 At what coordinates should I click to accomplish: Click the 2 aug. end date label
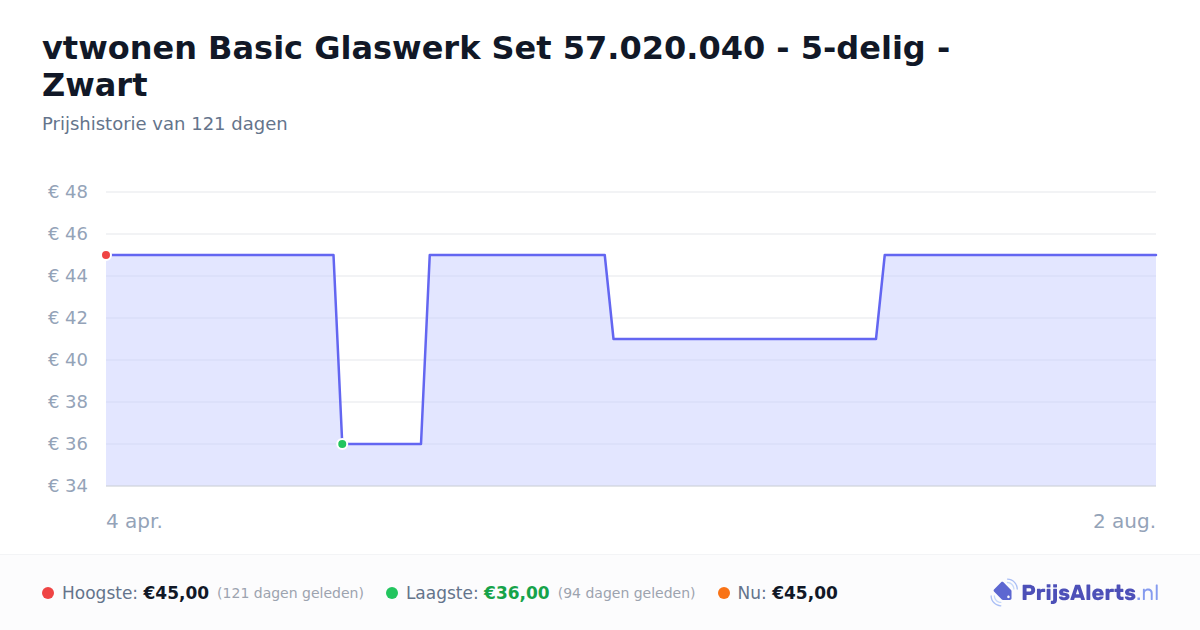1124,521
